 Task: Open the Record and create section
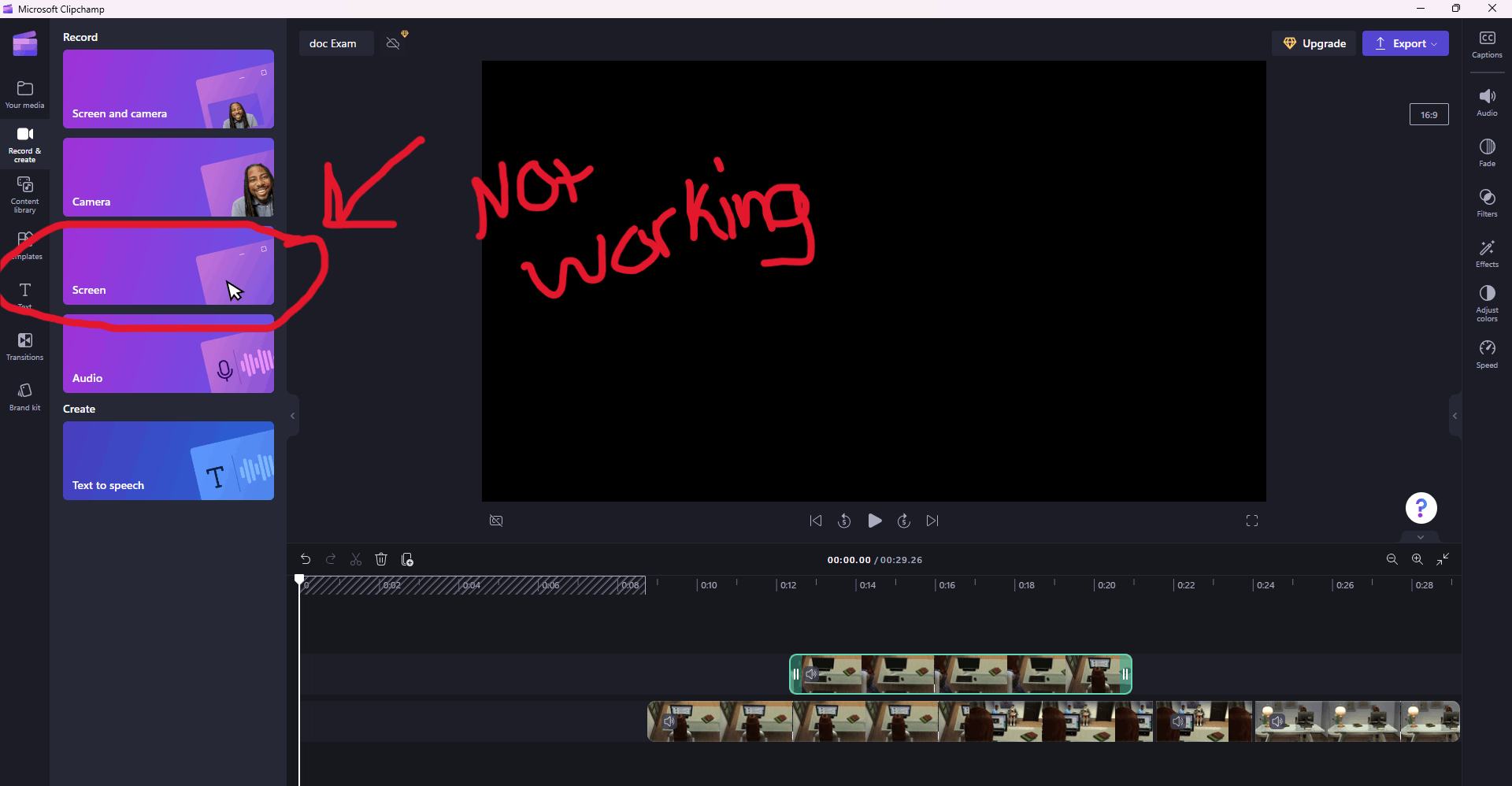(x=24, y=144)
